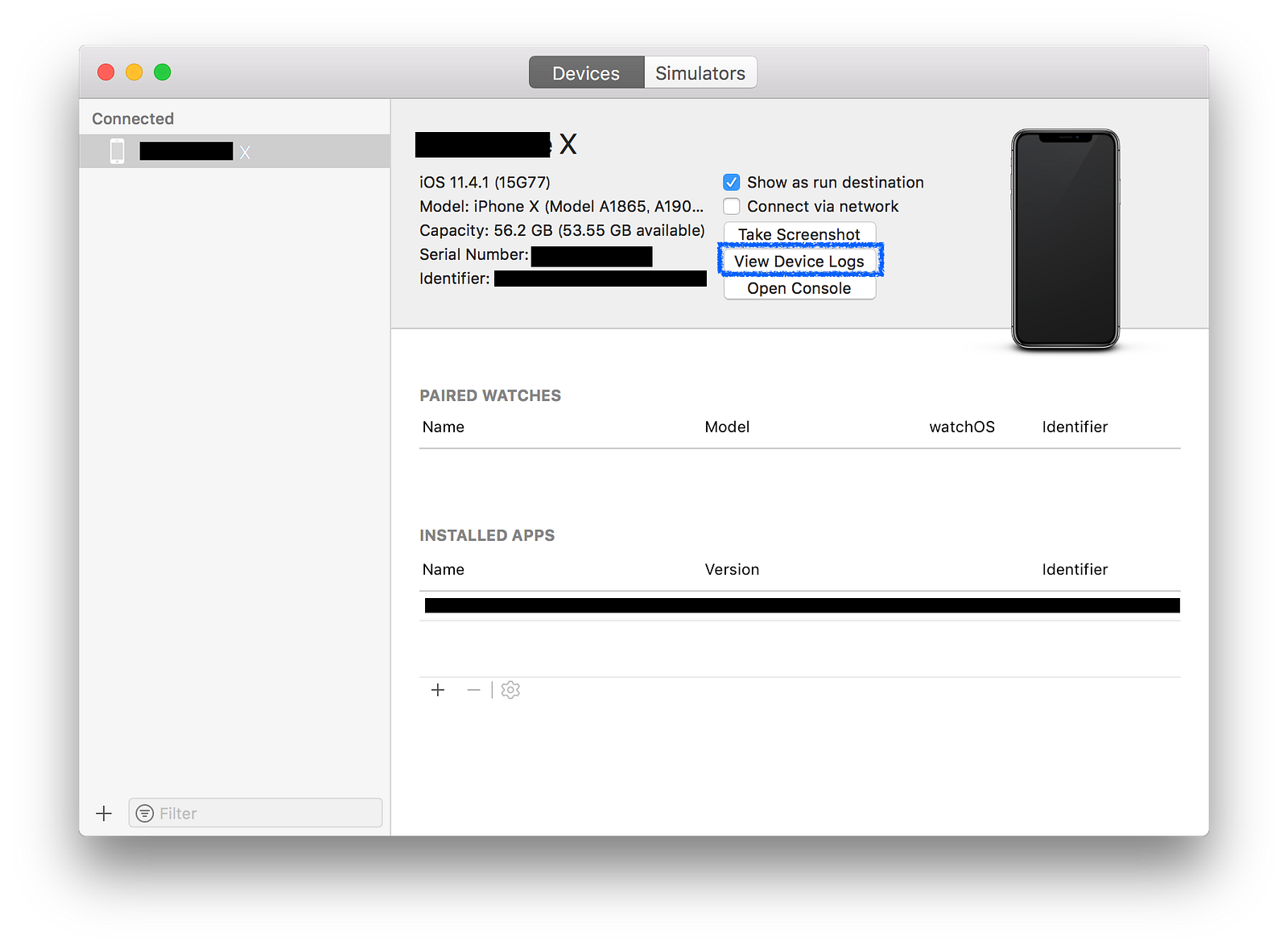1288x949 pixels.
Task: Click the Version column header
Action: coord(732,569)
